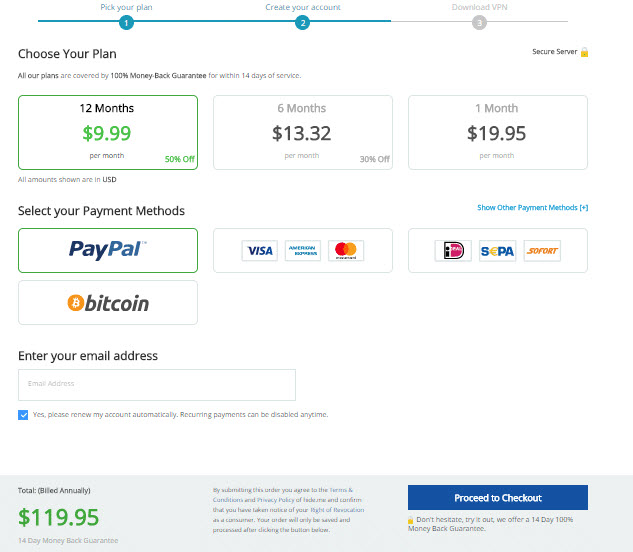Select the PayPal payment method
This screenshot has width=633, height=552.
point(108,250)
